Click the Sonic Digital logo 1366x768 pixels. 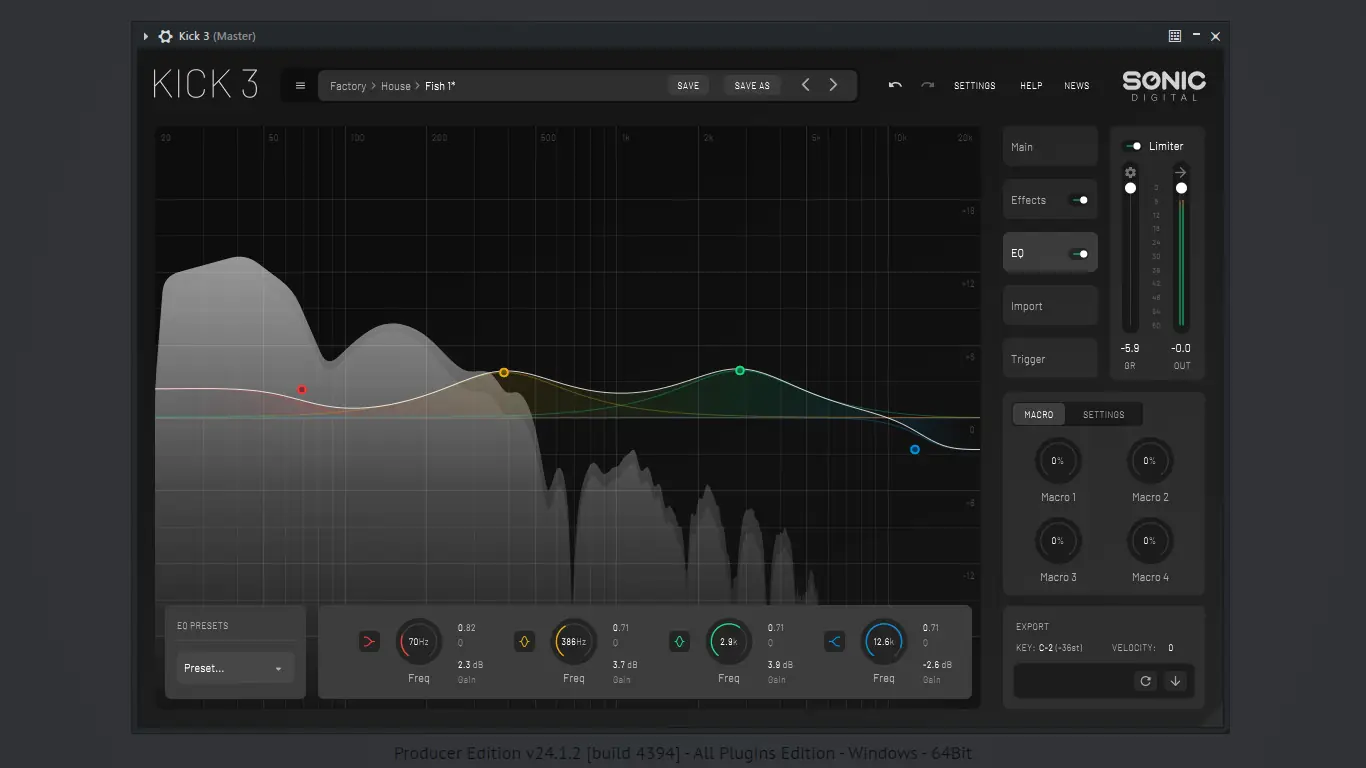1164,85
